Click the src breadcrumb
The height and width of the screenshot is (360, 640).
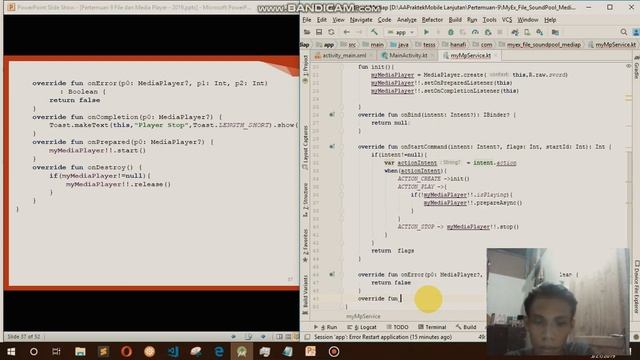click(349, 44)
